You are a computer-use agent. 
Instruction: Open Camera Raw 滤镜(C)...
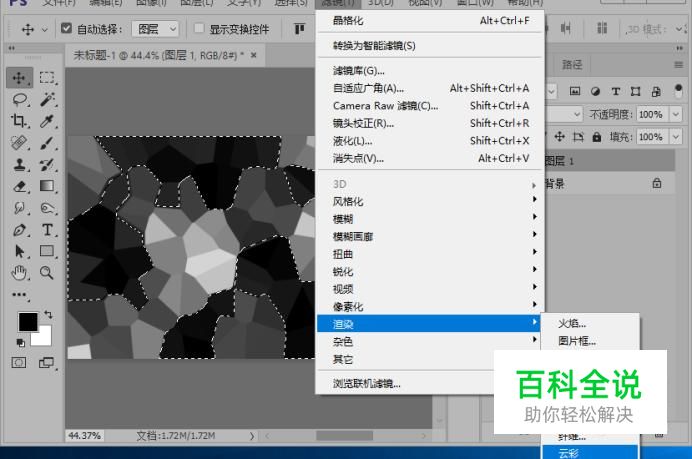click(x=430, y=105)
